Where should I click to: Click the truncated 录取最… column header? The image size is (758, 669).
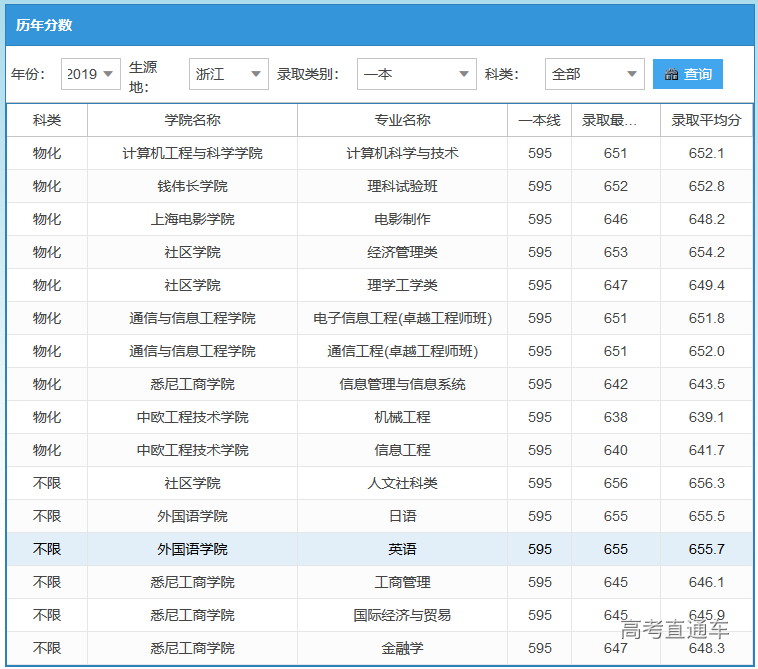click(x=615, y=120)
